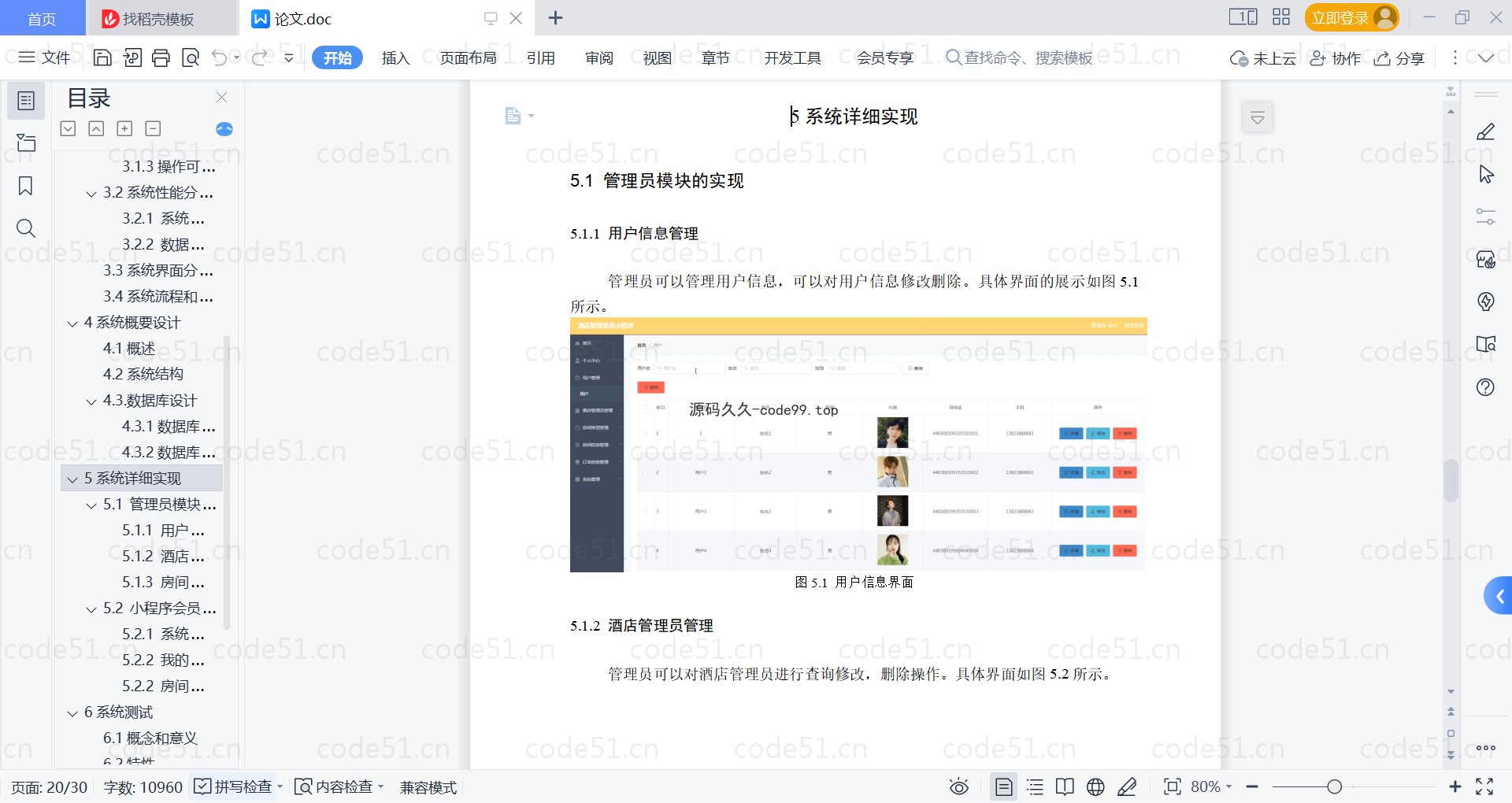This screenshot has width=1512, height=803.
Task: Click the 立即登录 login button
Action: pos(1351,17)
